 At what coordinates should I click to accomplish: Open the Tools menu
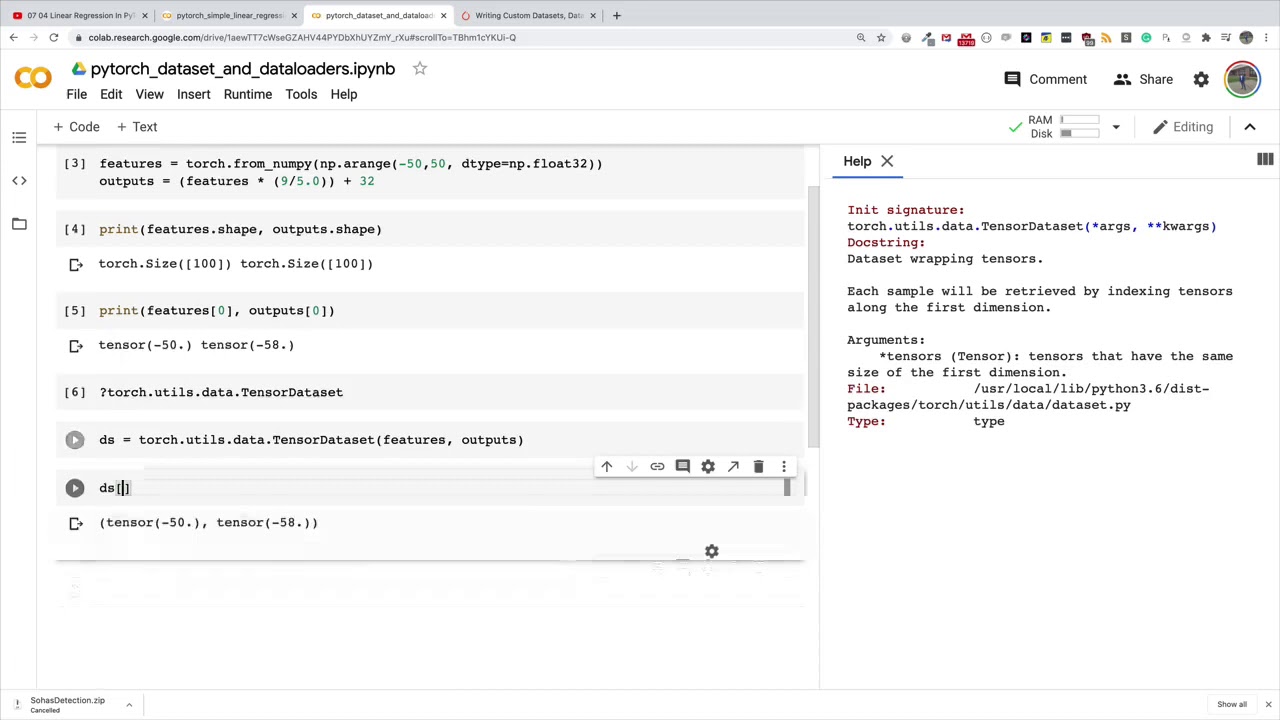tap(301, 94)
